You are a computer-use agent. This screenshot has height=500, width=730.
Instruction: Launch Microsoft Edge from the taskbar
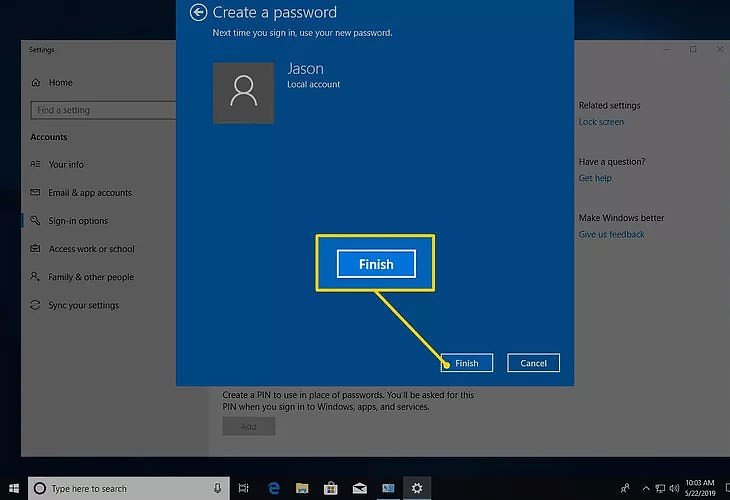[x=273, y=488]
